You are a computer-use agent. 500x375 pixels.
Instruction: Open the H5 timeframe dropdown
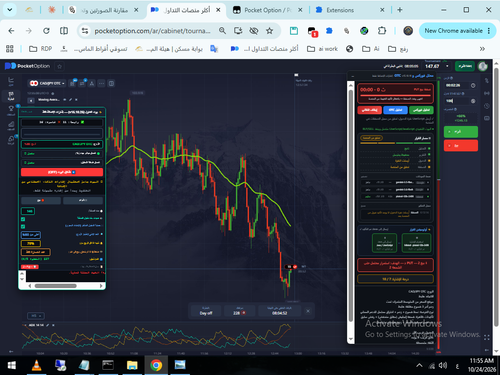[x=35, y=315]
